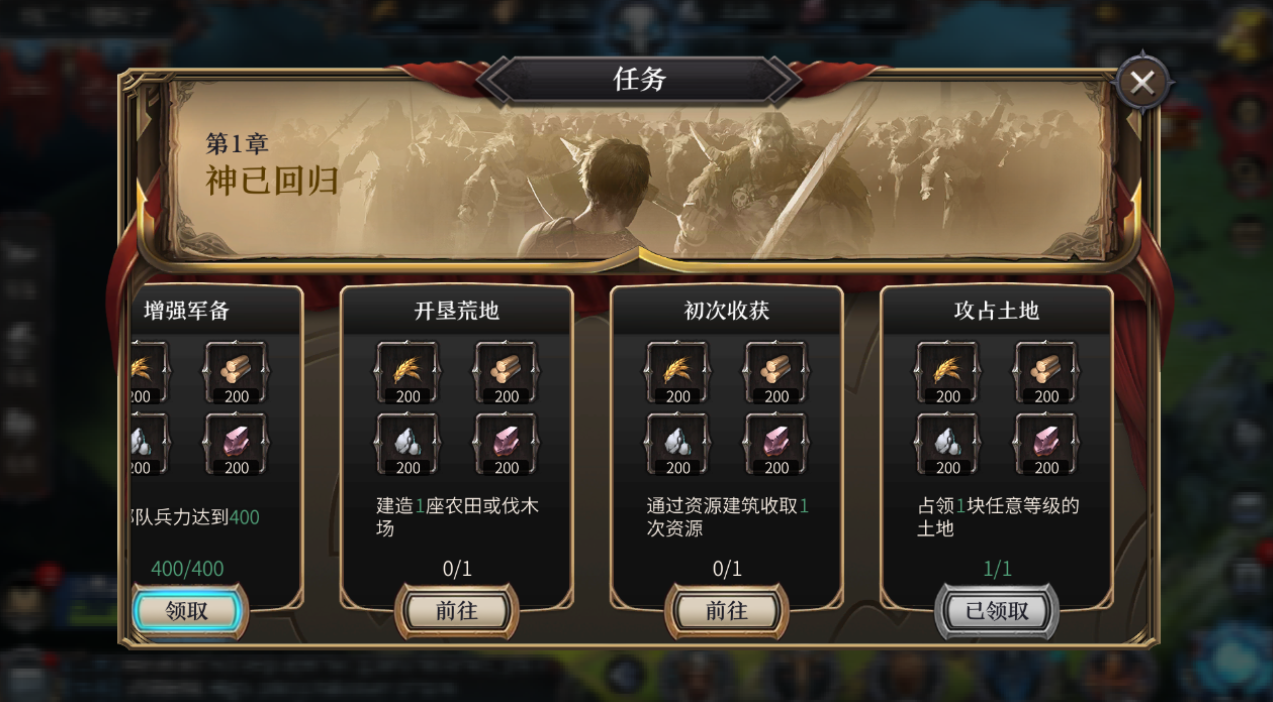Open the 第1章 神已回归 chapter banner
Viewport: 1273px width, 702px height.
pyautogui.click(x=640, y=170)
